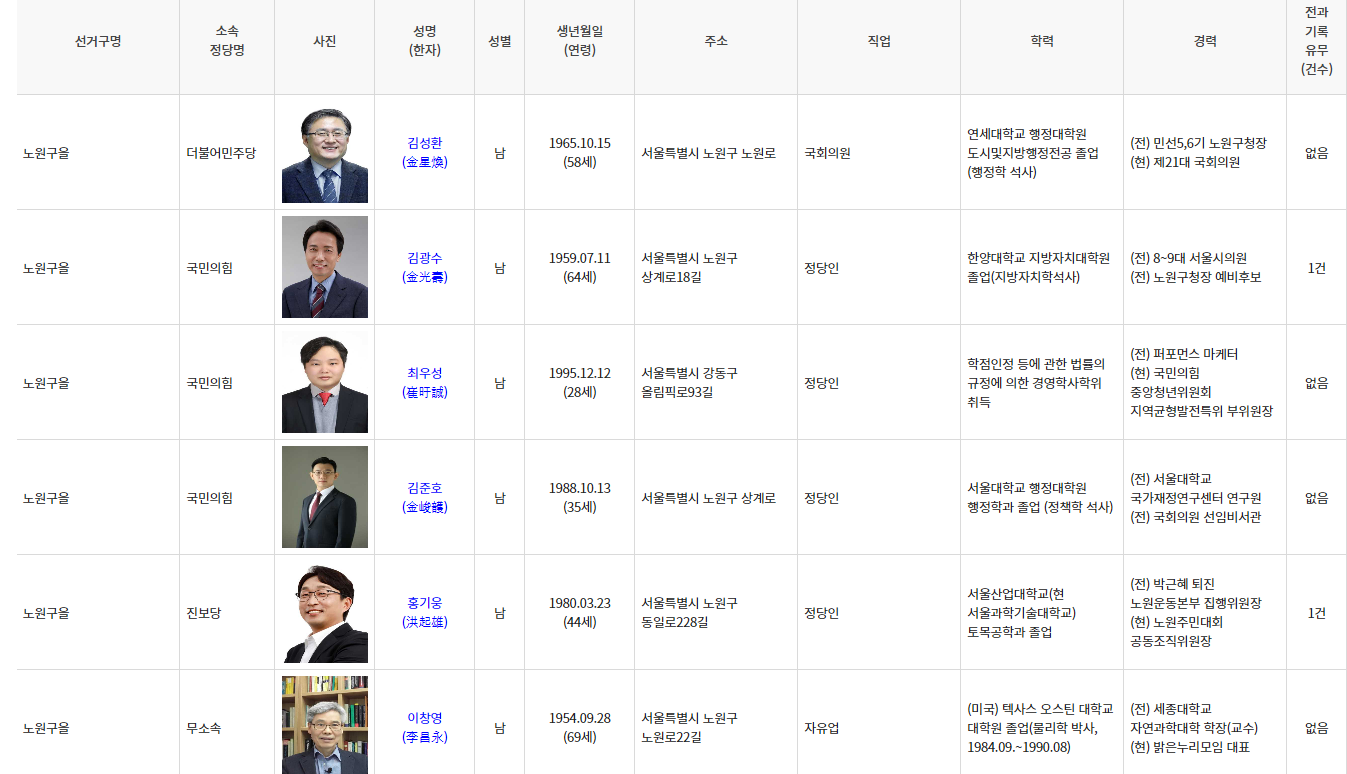Click 최우성's candidate photo
The image size is (1347, 774).
pyautogui.click(x=325, y=382)
